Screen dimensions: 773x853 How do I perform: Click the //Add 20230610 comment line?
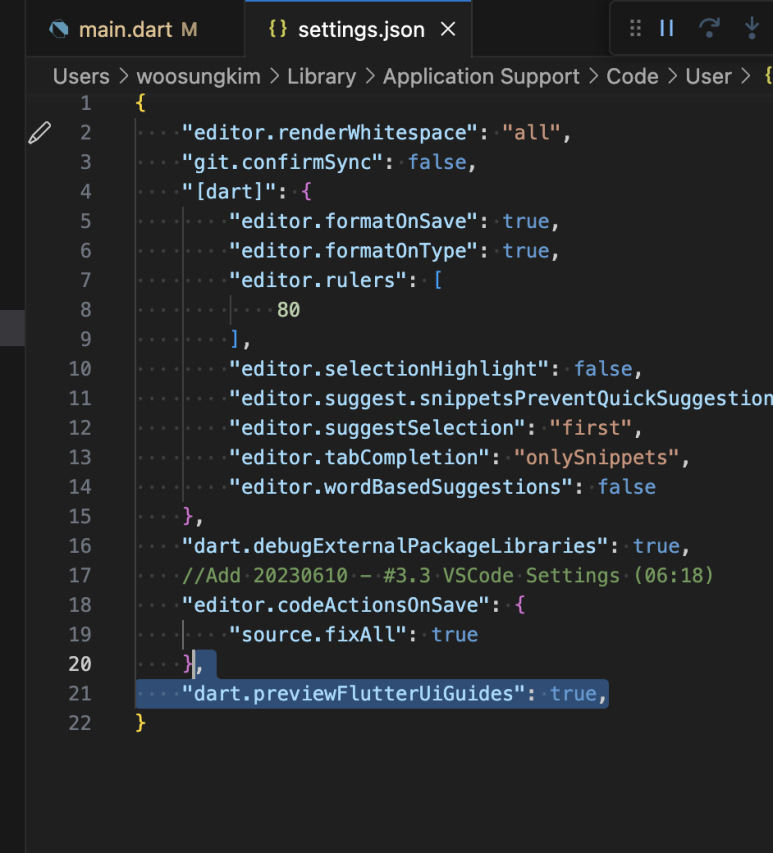pyautogui.click(x=448, y=576)
